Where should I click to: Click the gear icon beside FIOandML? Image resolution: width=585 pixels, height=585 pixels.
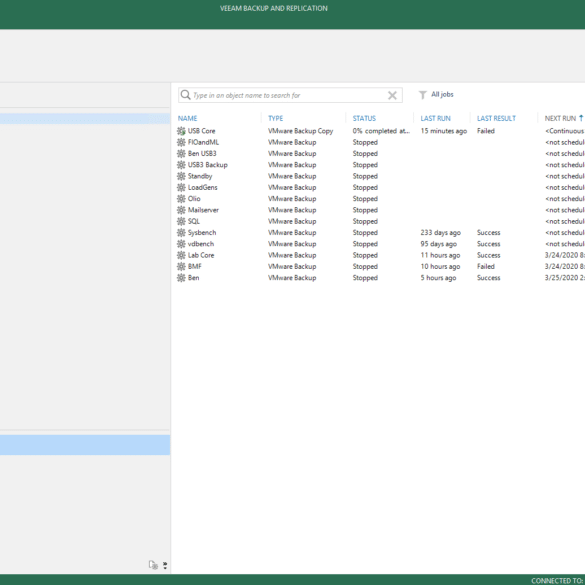pyautogui.click(x=181, y=142)
